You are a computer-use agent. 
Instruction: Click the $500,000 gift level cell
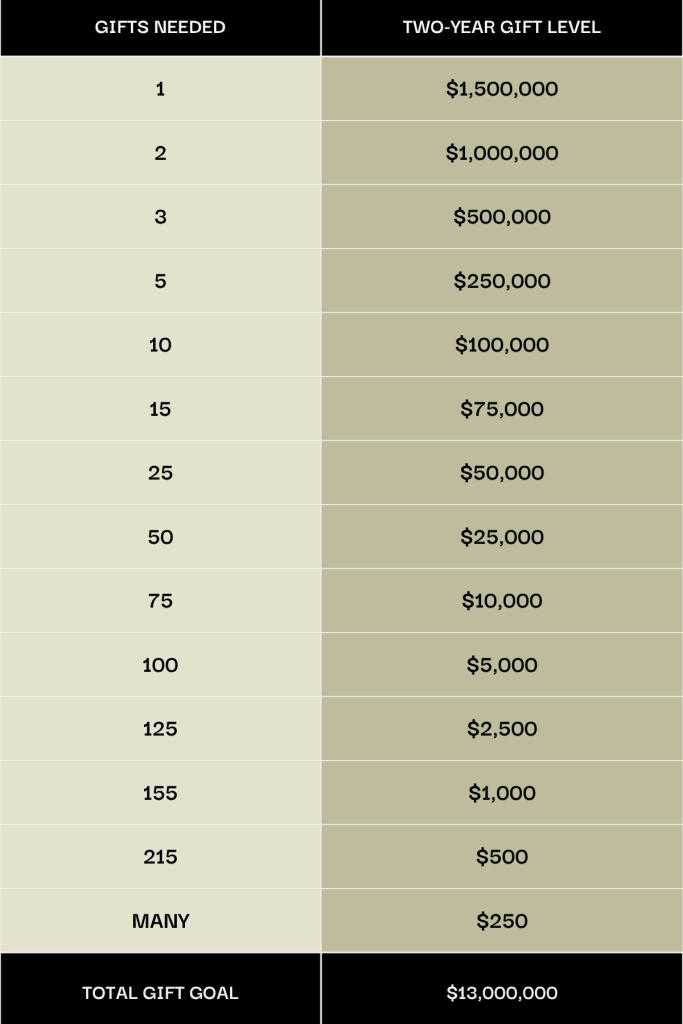(501, 217)
